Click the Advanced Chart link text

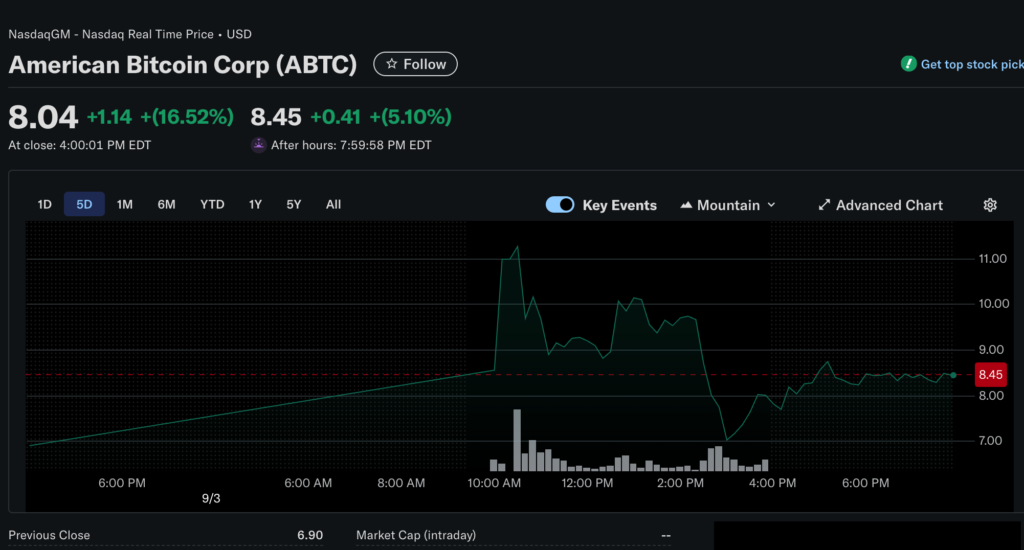[889, 205]
